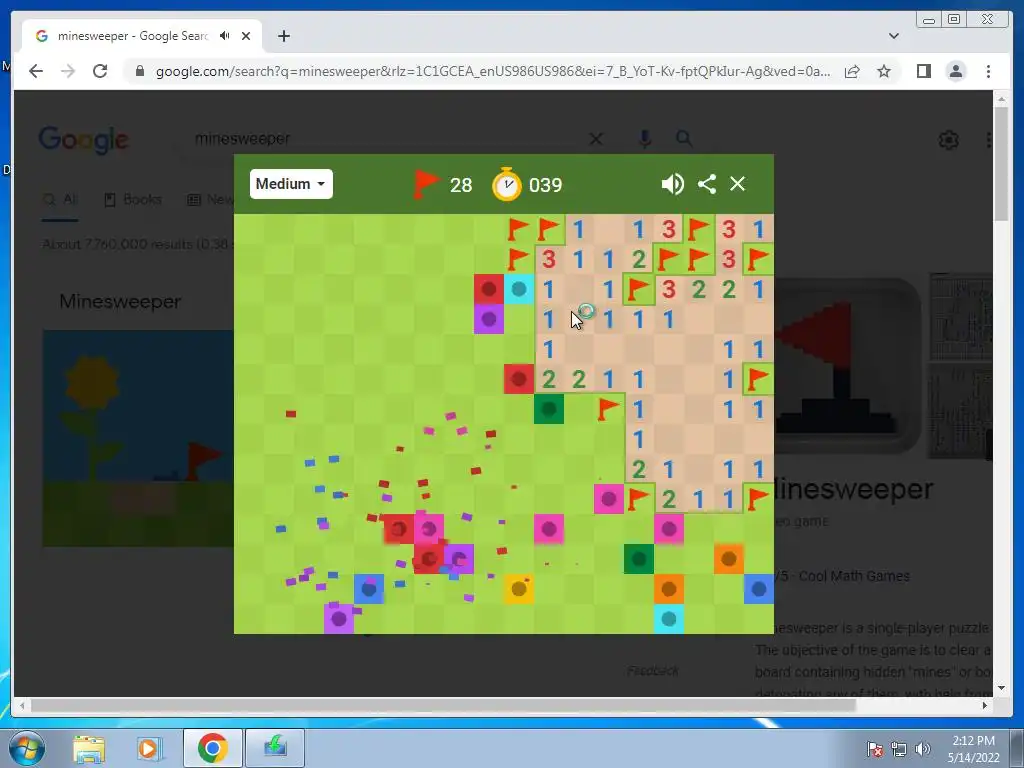1024x768 pixels.
Task: Submit search with magnifier icon
Action: tap(684, 138)
